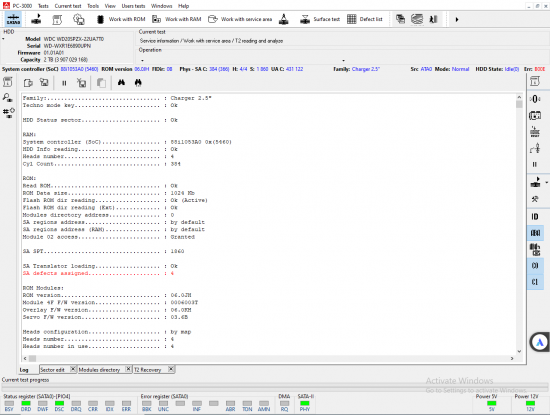The height and width of the screenshot is (415, 550).
Task: Open Work with RAM tool
Action: [177, 19]
